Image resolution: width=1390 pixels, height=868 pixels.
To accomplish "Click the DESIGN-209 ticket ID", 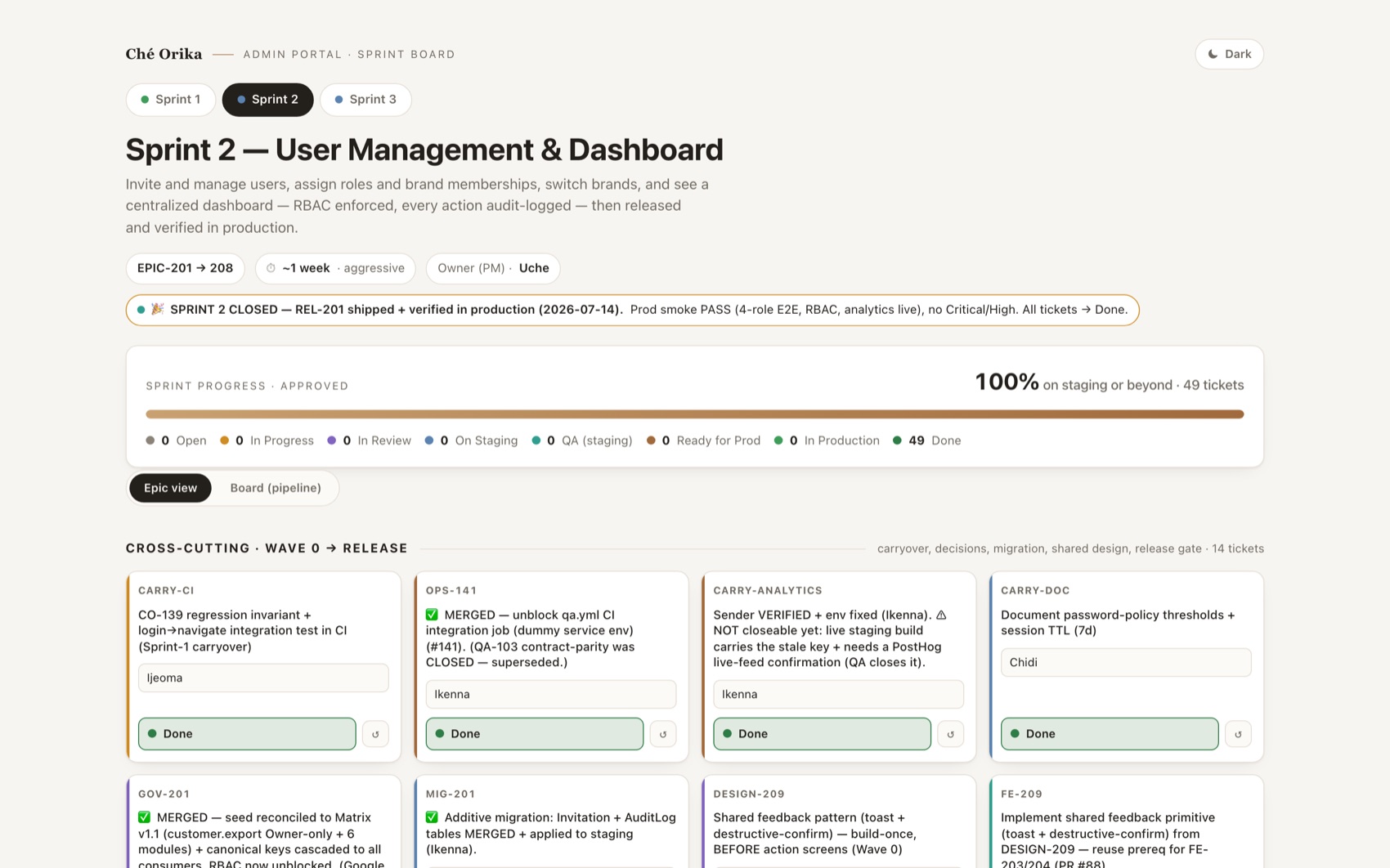I will [x=749, y=794].
